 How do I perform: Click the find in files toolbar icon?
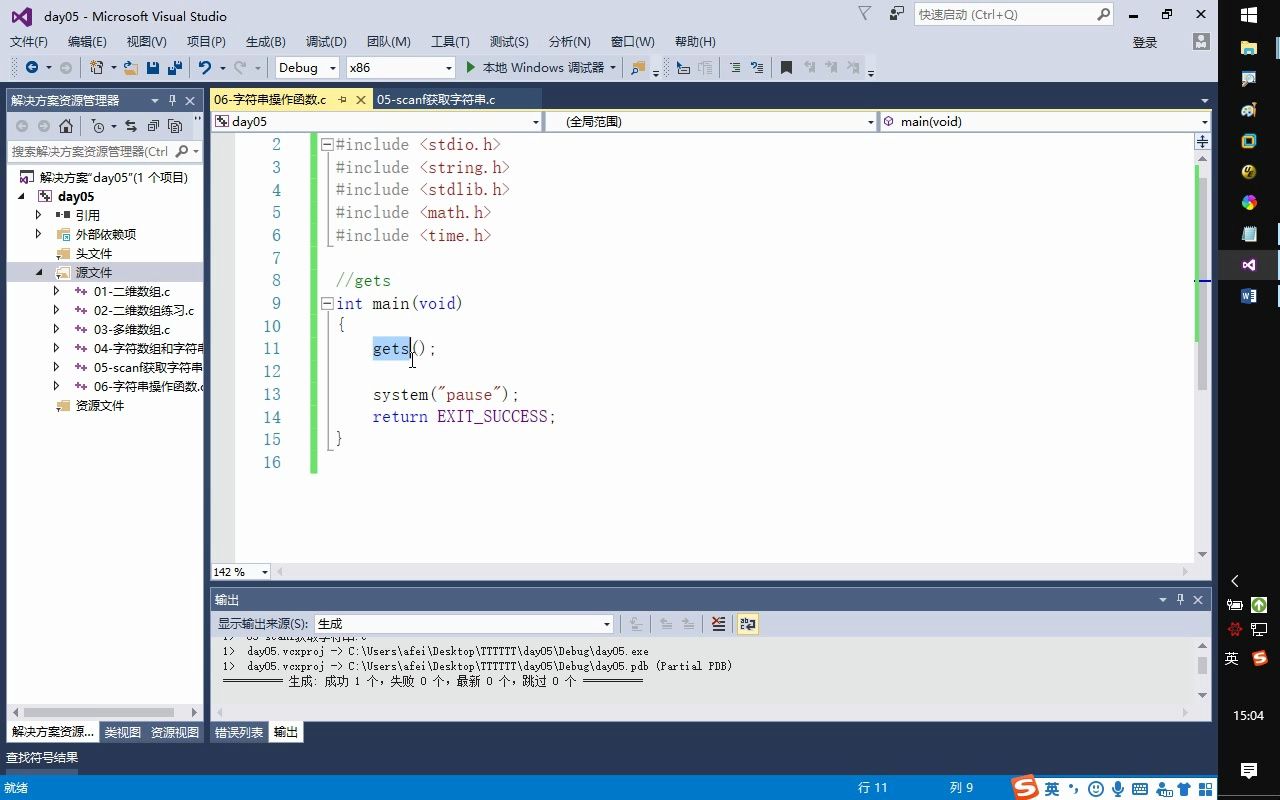[638, 68]
